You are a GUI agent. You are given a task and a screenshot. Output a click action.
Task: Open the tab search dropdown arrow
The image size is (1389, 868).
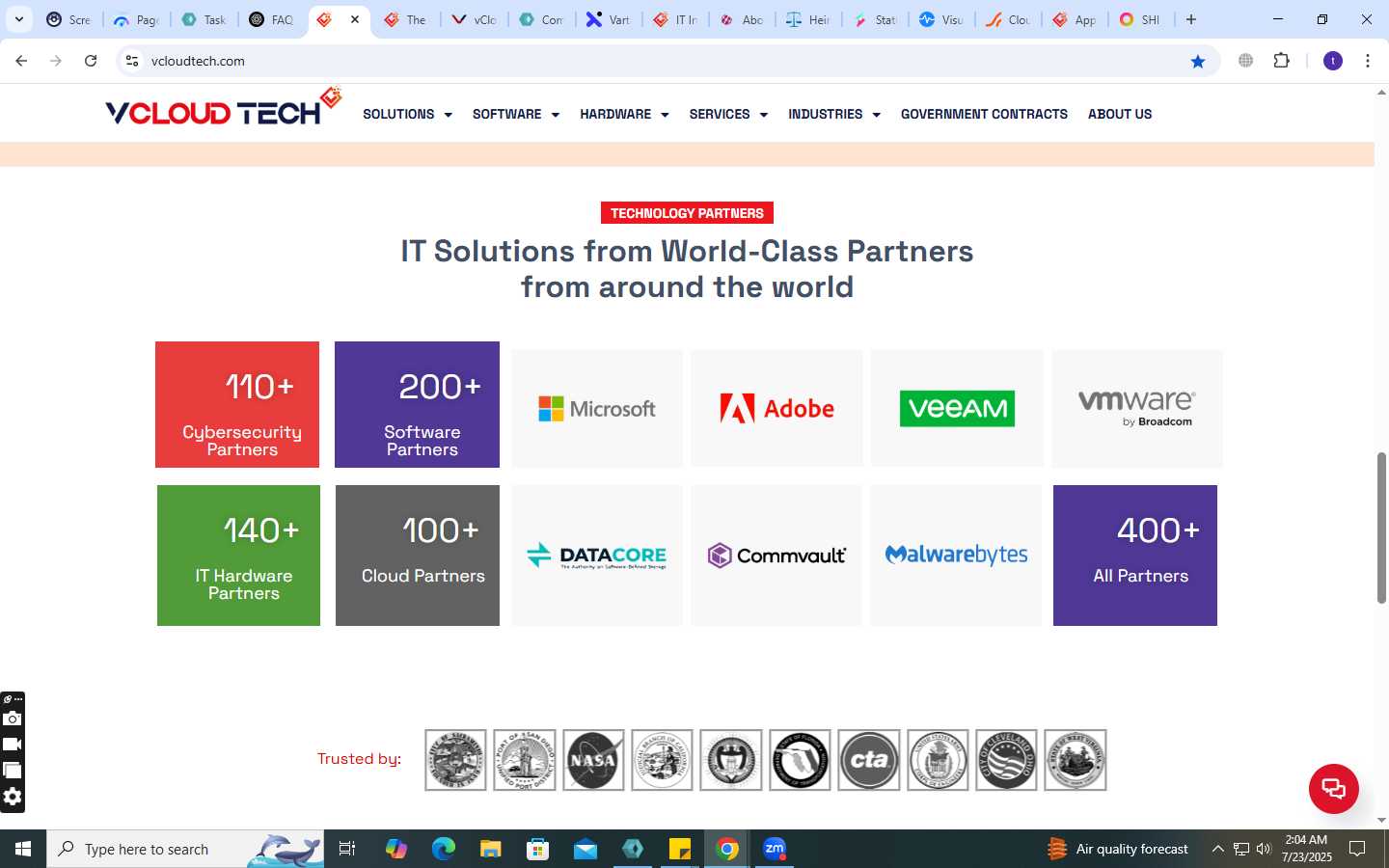click(x=19, y=19)
